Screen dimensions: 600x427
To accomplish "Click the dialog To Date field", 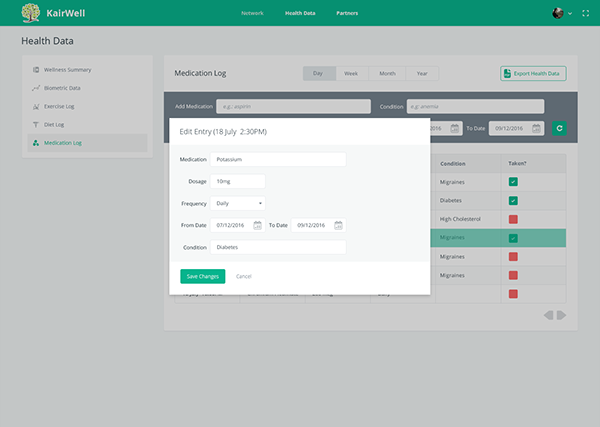I will 319,225.
